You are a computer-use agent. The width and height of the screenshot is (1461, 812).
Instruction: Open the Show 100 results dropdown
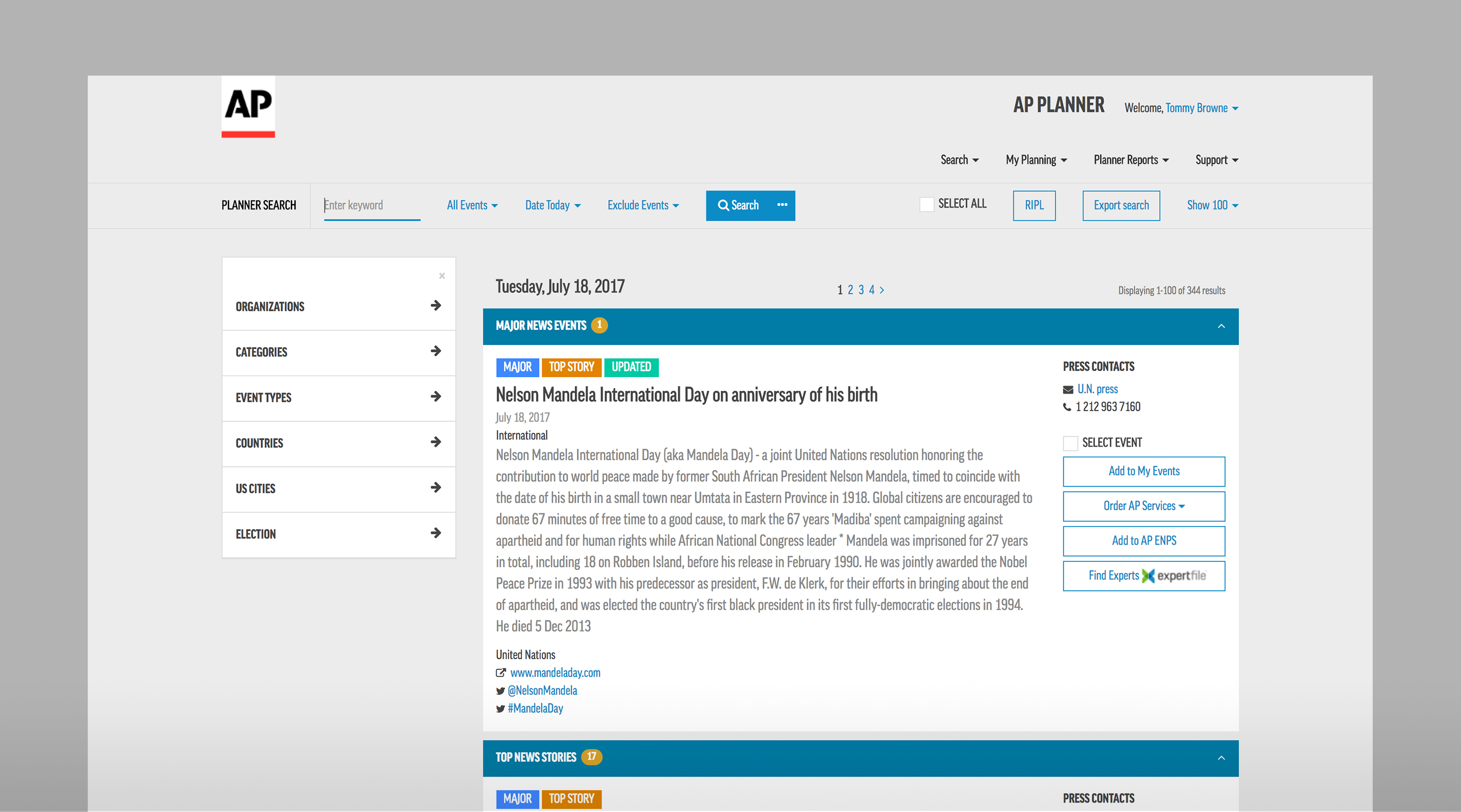pyautogui.click(x=1212, y=205)
